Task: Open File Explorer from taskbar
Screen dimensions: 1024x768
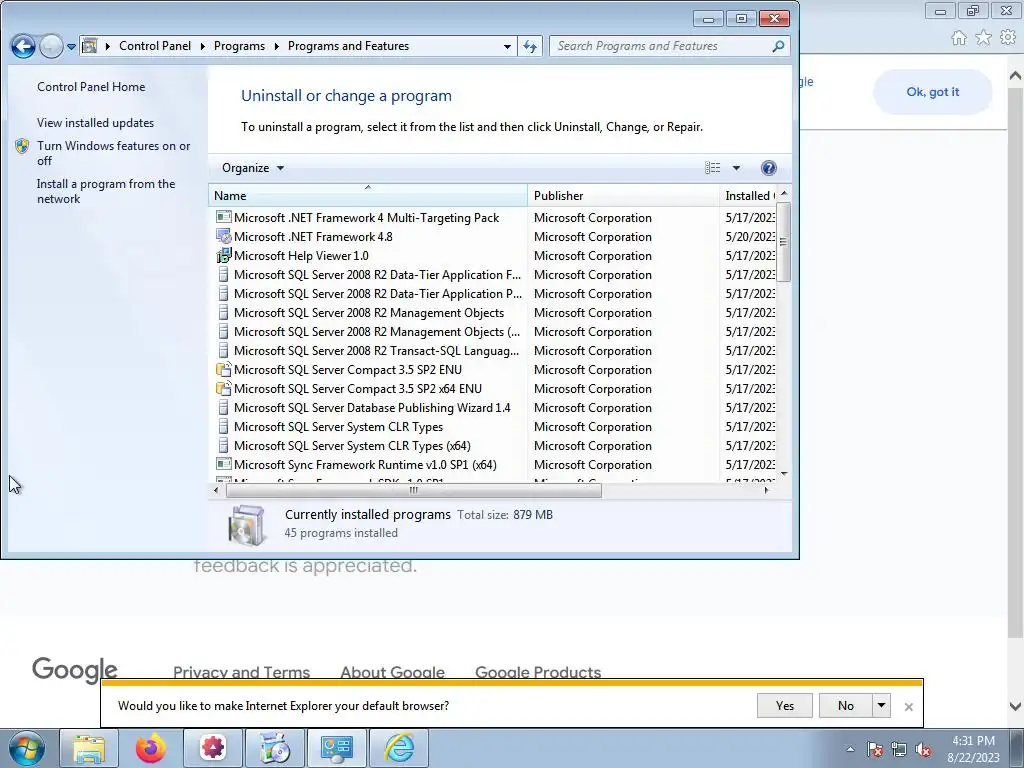Action: pyautogui.click(x=89, y=748)
